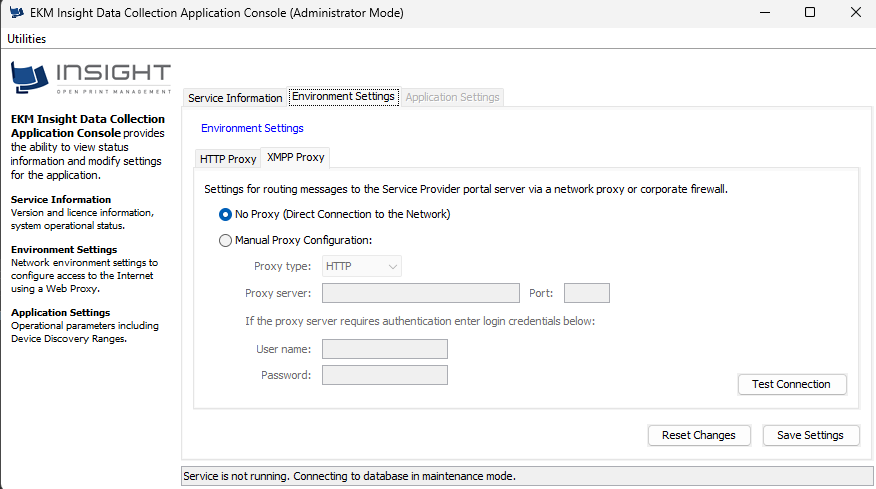Viewport: 876px width, 489px height.
Task: Click the EKM Insight title bar app icon
Action: coord(16,12)
